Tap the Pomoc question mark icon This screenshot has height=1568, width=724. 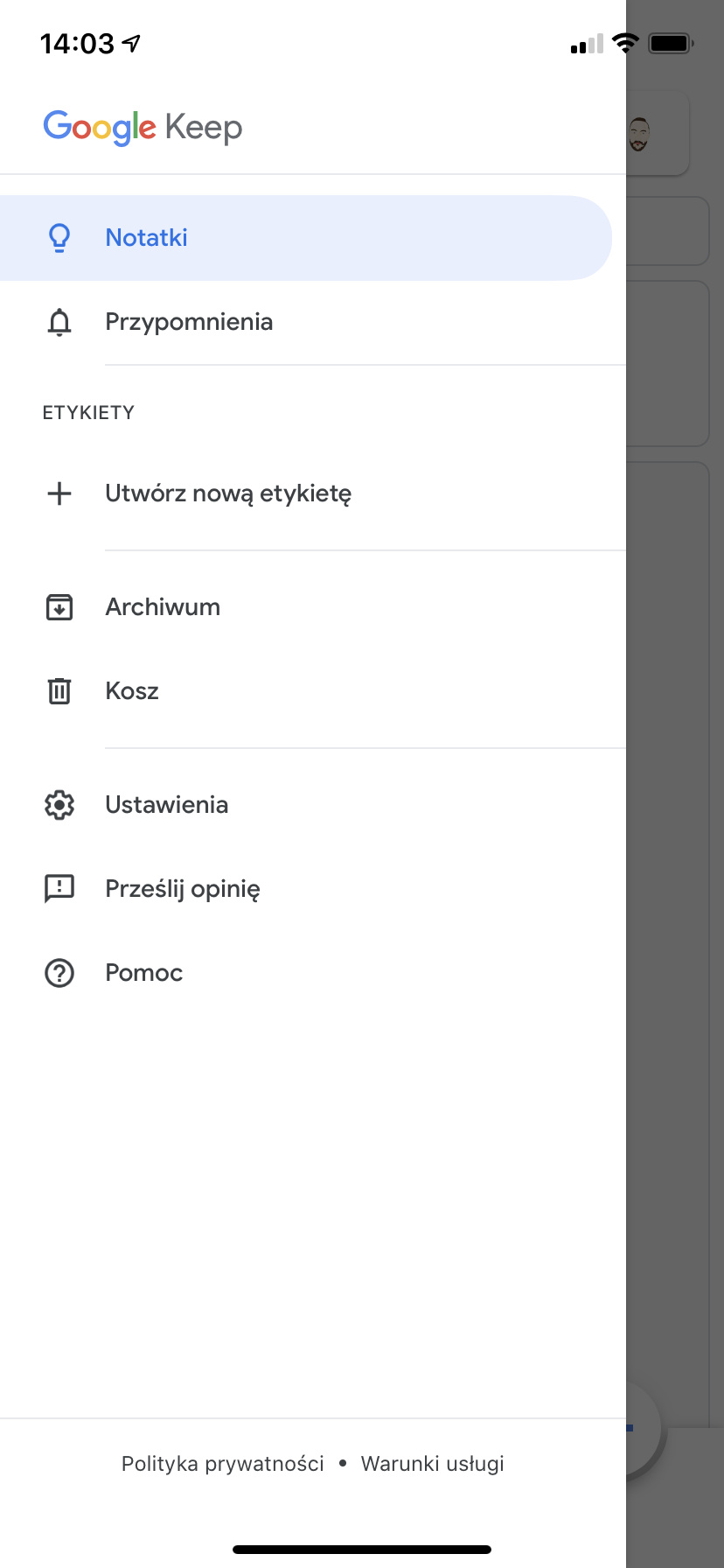tap(59, 973)
